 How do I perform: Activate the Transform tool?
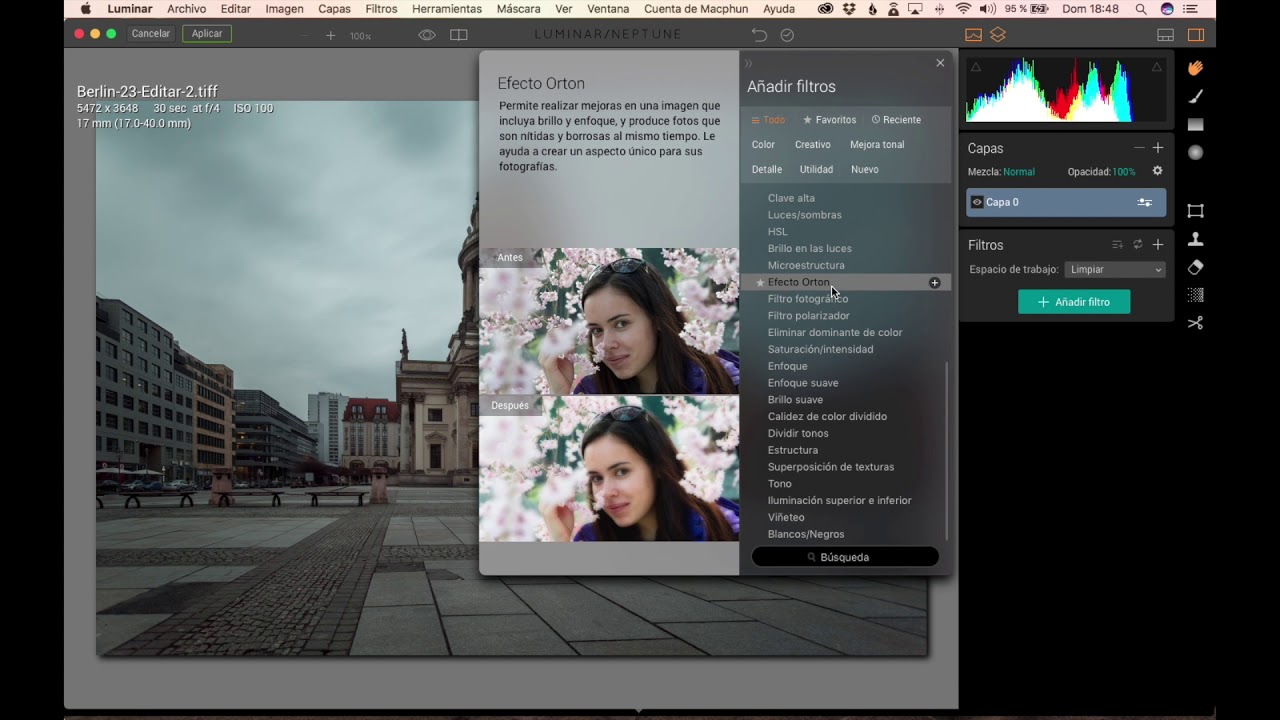[x=1195, y=211]
